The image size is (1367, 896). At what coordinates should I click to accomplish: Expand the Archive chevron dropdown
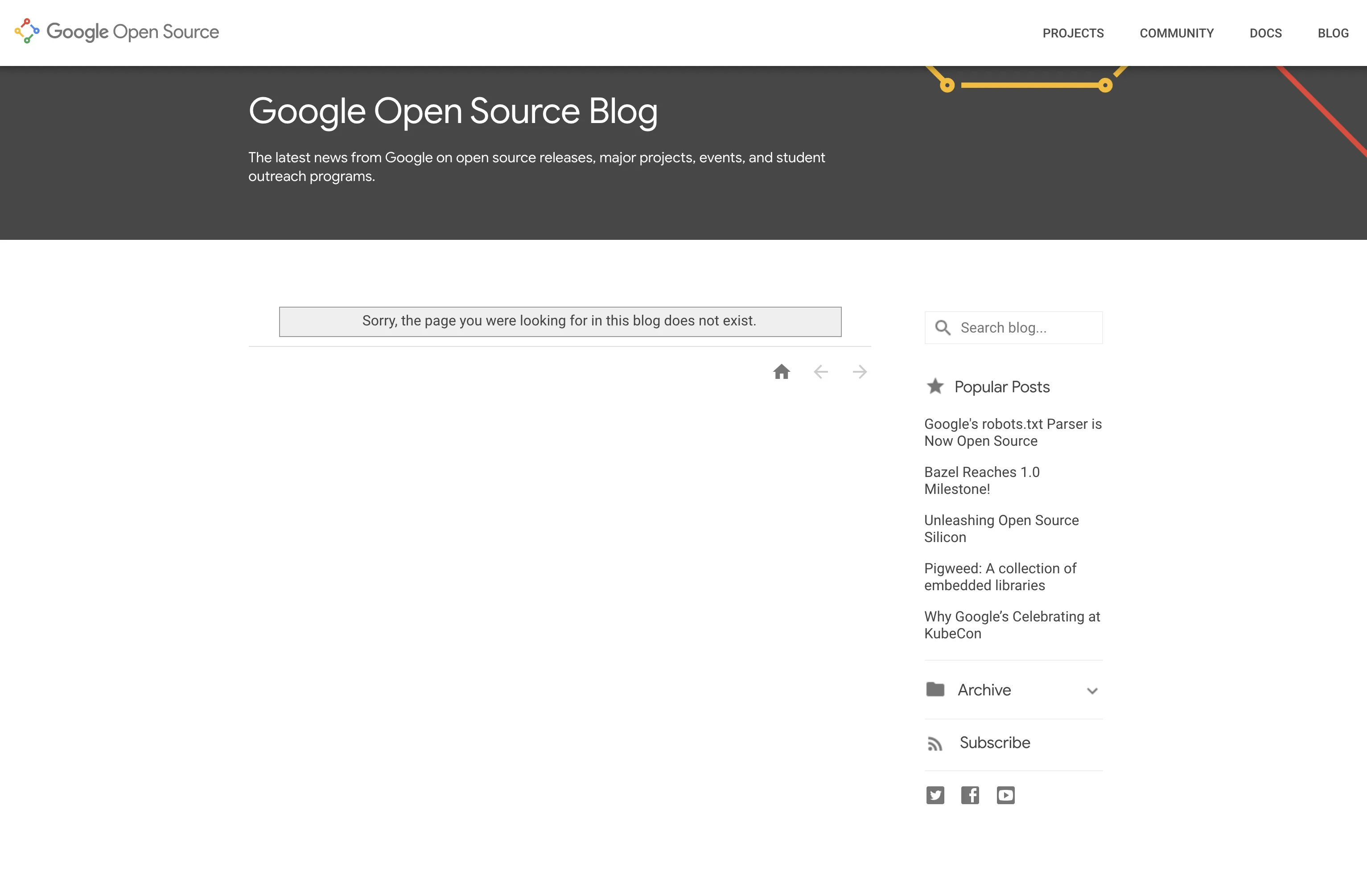[1092, 691]
